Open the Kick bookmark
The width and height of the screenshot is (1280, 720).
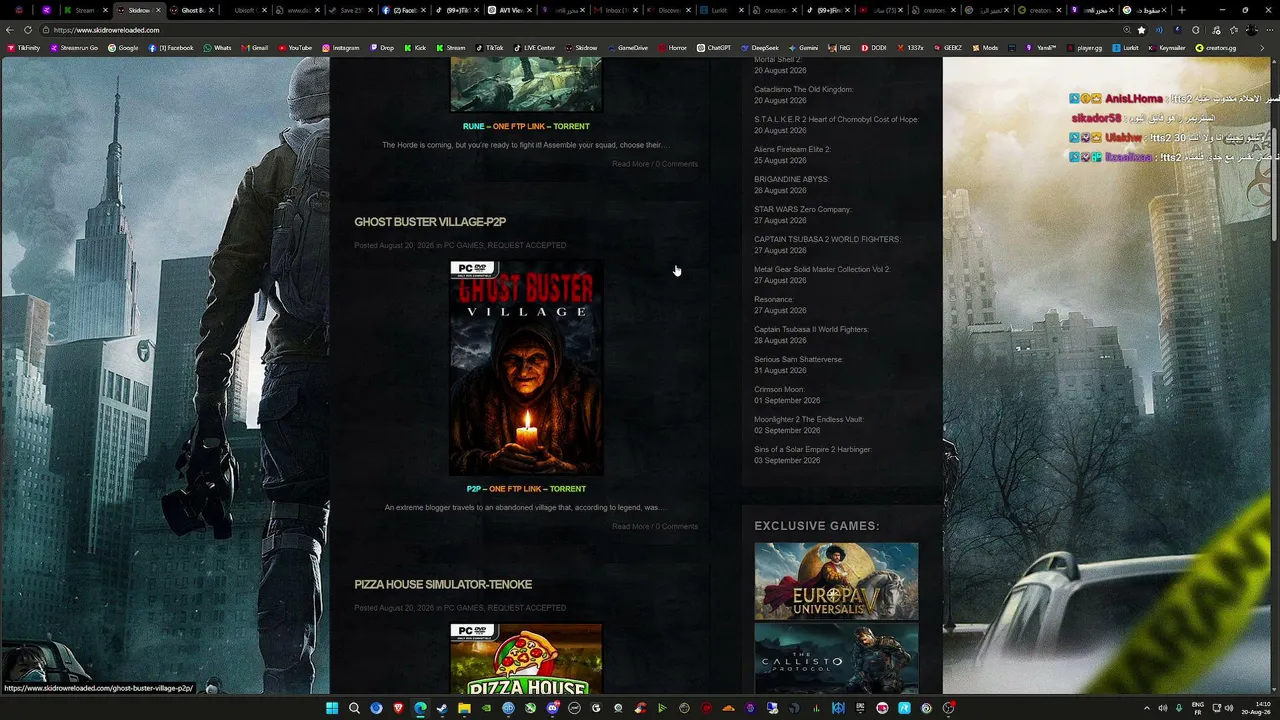tap(415, 48)
